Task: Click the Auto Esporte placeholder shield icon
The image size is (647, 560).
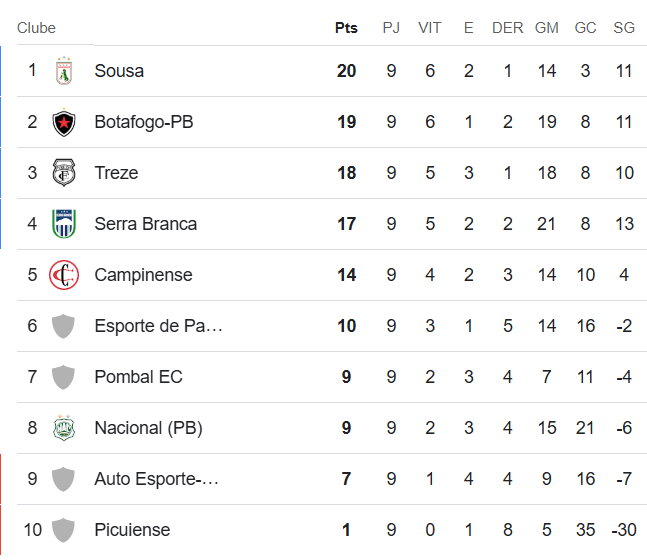Action: (63, 479)
